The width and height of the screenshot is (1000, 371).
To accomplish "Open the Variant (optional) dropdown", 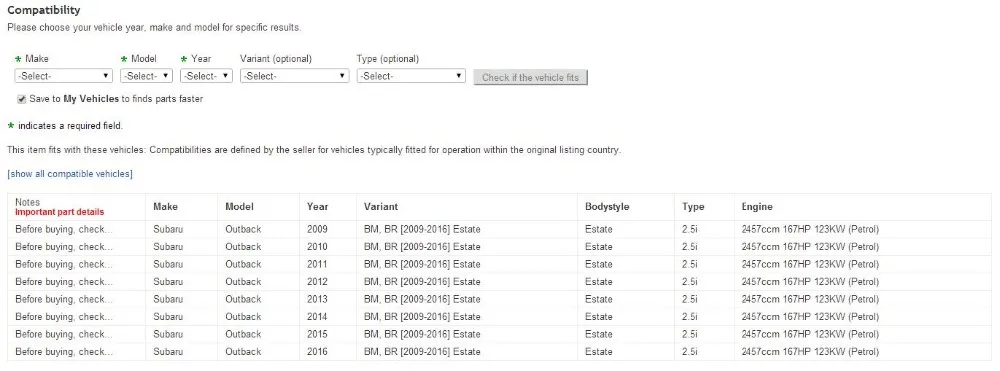I will point(295,76).
